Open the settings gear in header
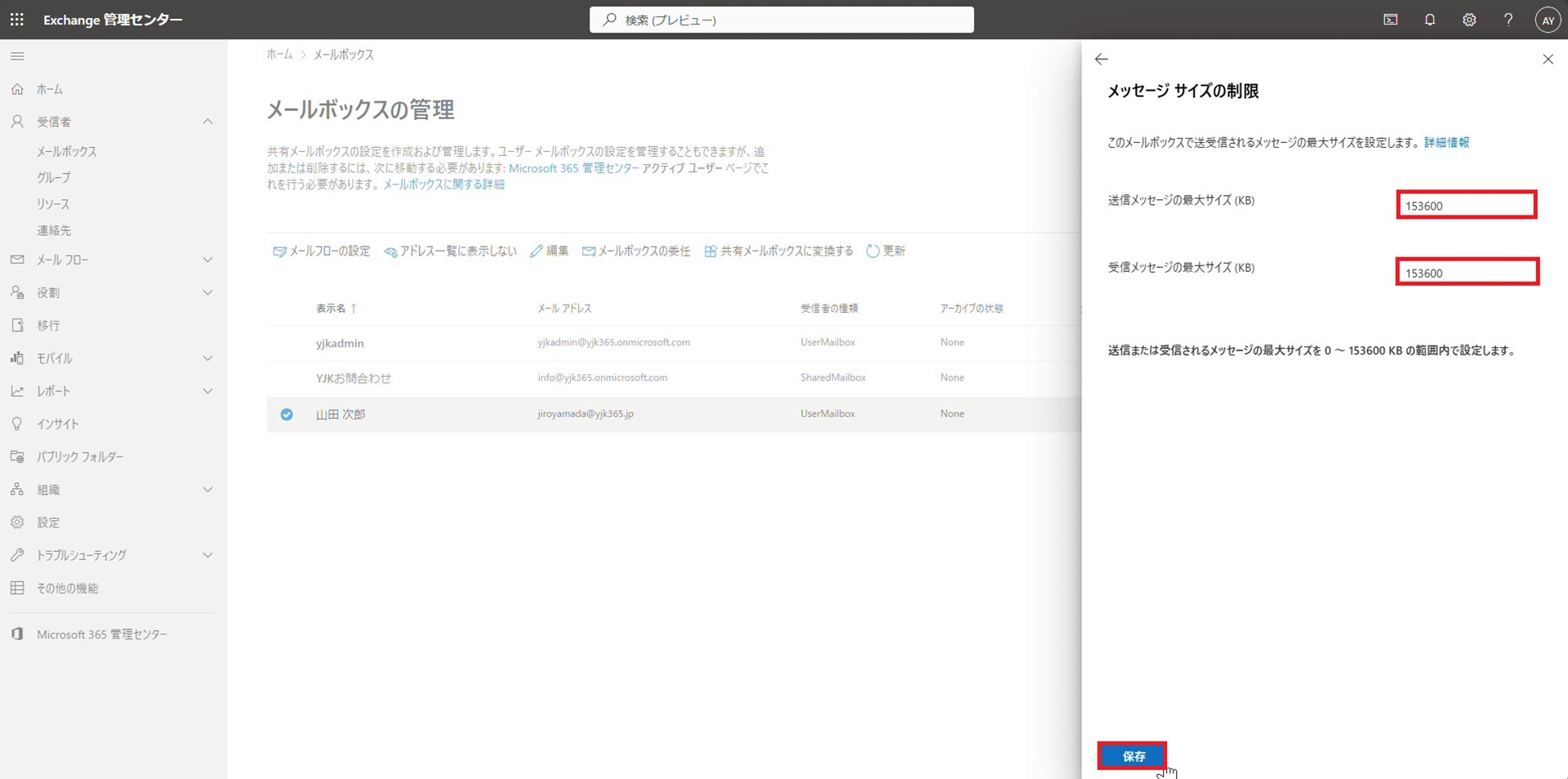Image resolution: width=1568 pixels, height=779 pixels. [x=1468, y=20]
